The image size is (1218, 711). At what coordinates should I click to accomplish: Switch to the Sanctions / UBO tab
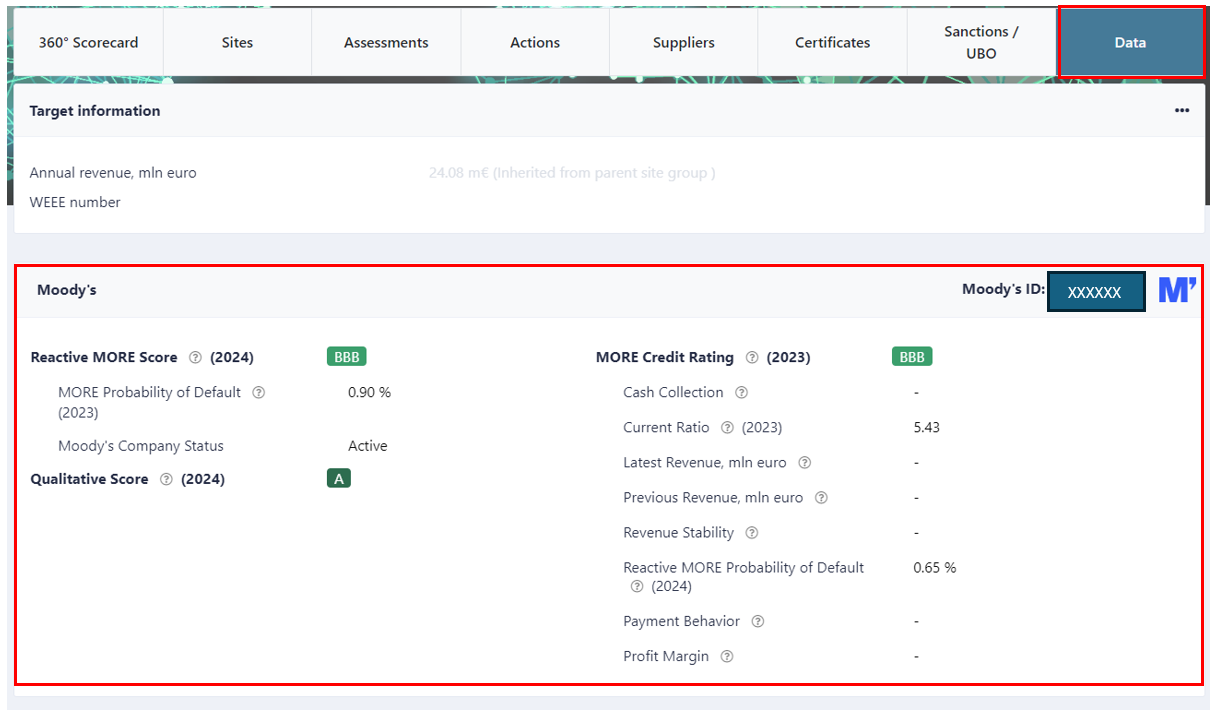coord(981,42)
